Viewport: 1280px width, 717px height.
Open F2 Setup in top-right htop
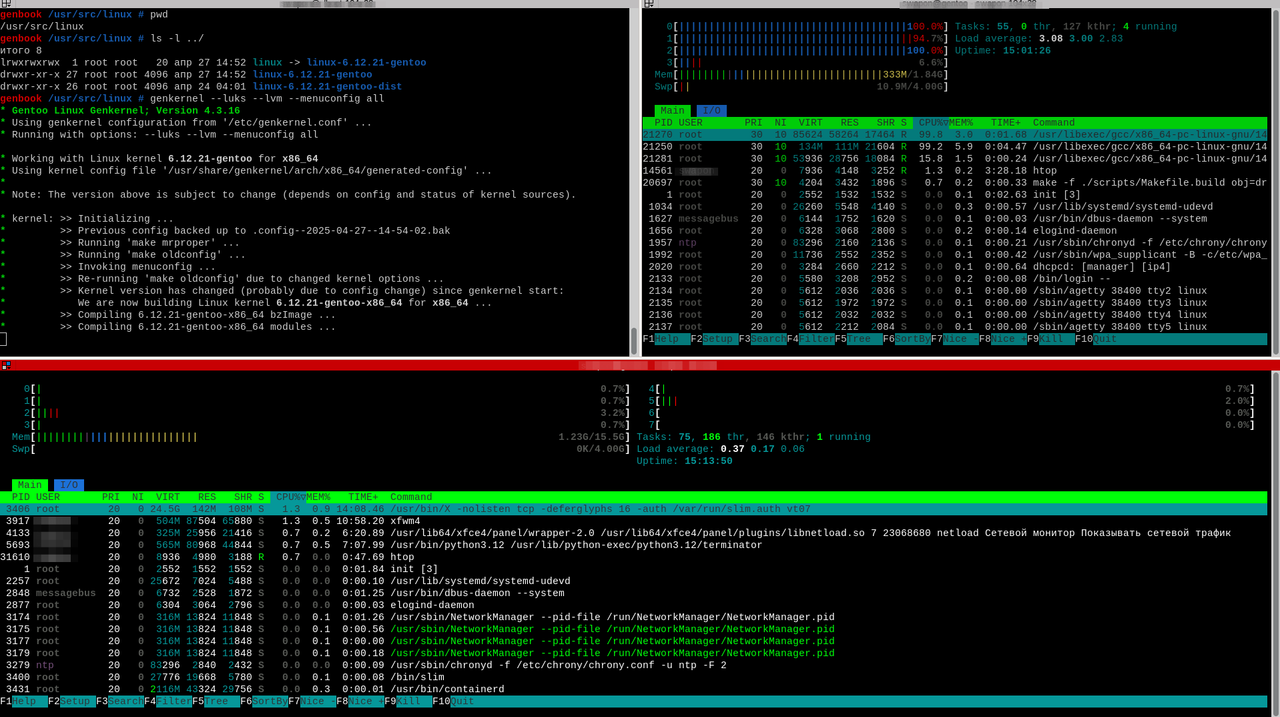pyautogui.click(x=714, y=339)
